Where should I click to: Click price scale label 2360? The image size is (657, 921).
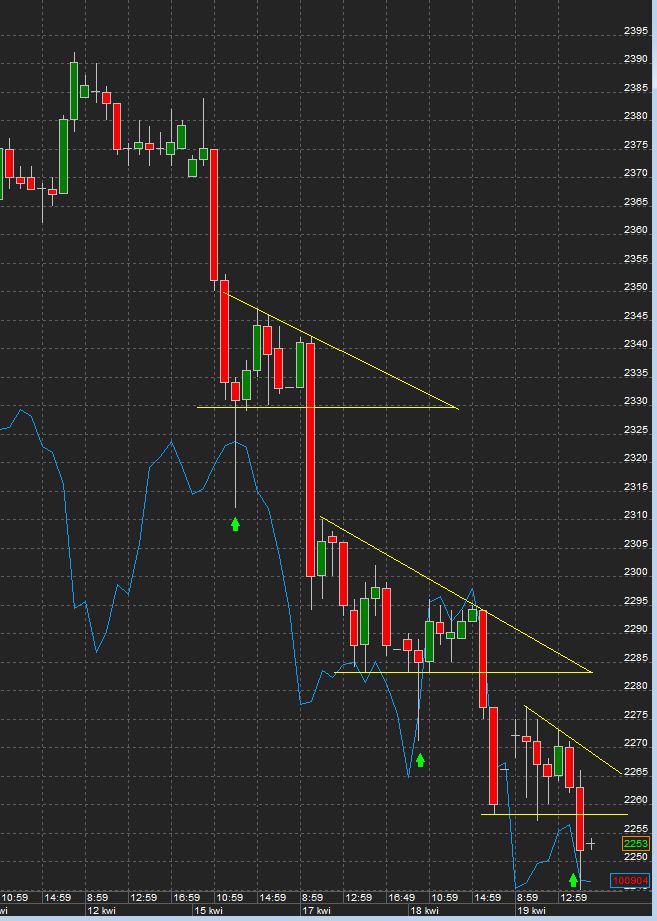tap(636, 230)
